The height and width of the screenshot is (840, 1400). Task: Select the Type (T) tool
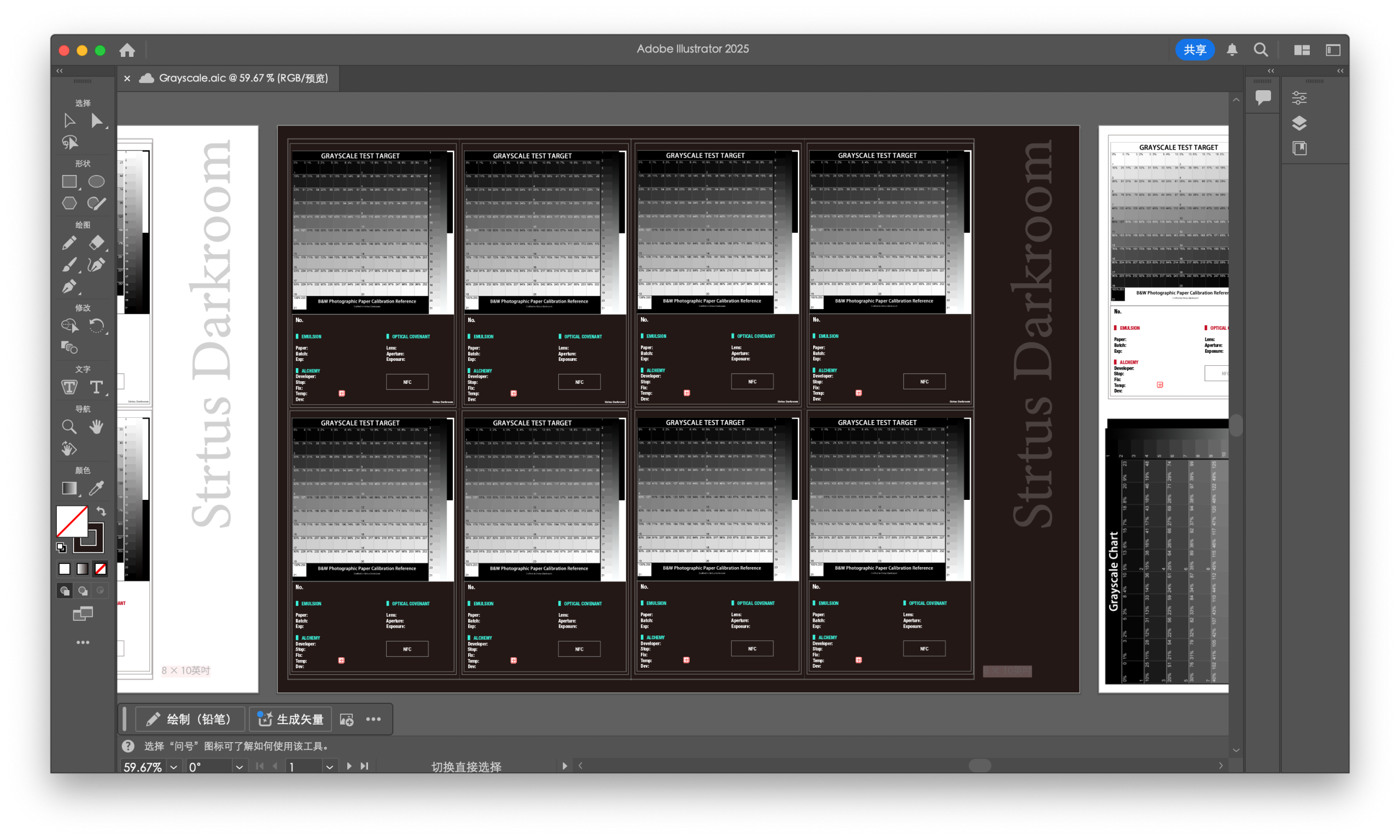[97, 387]
